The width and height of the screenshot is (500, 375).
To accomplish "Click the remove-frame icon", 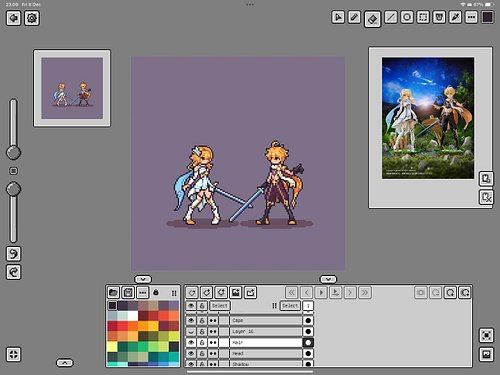I will click(435, 292).
